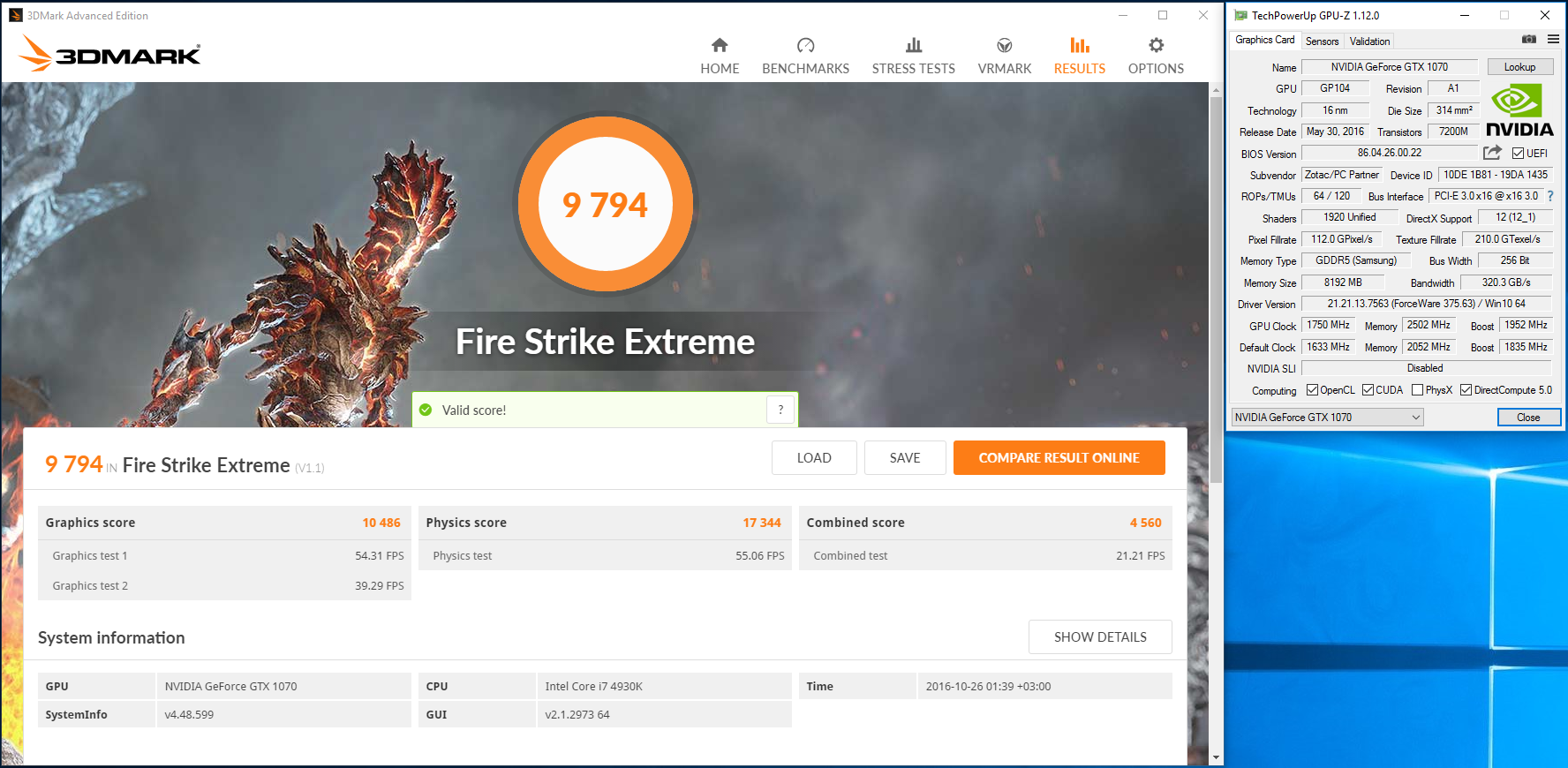Click the GPU Clock field 1750 MHz
Screen dimensions: 1568x768
pyautogui.click(x=1328, y=326)
